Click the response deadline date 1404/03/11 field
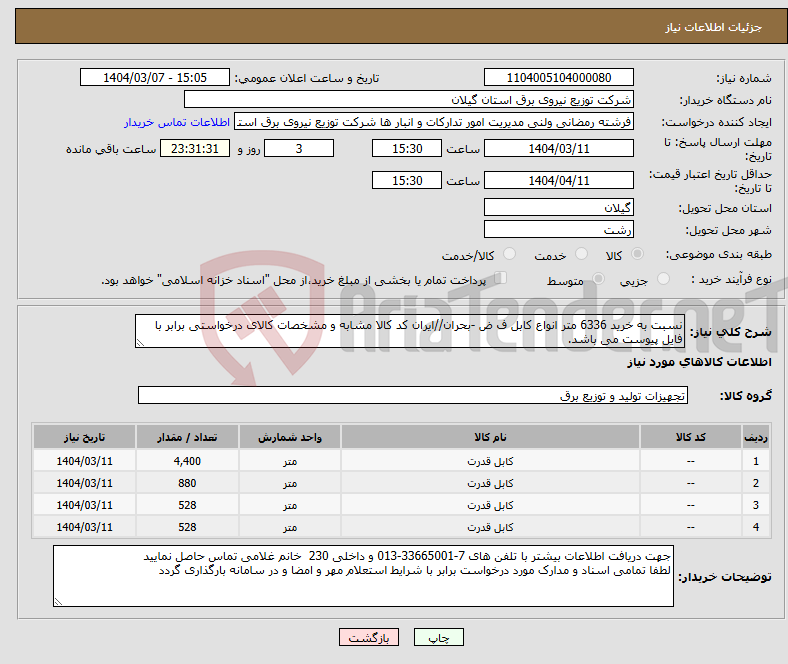This screenshot has width=788, height=664. point(558,148)
